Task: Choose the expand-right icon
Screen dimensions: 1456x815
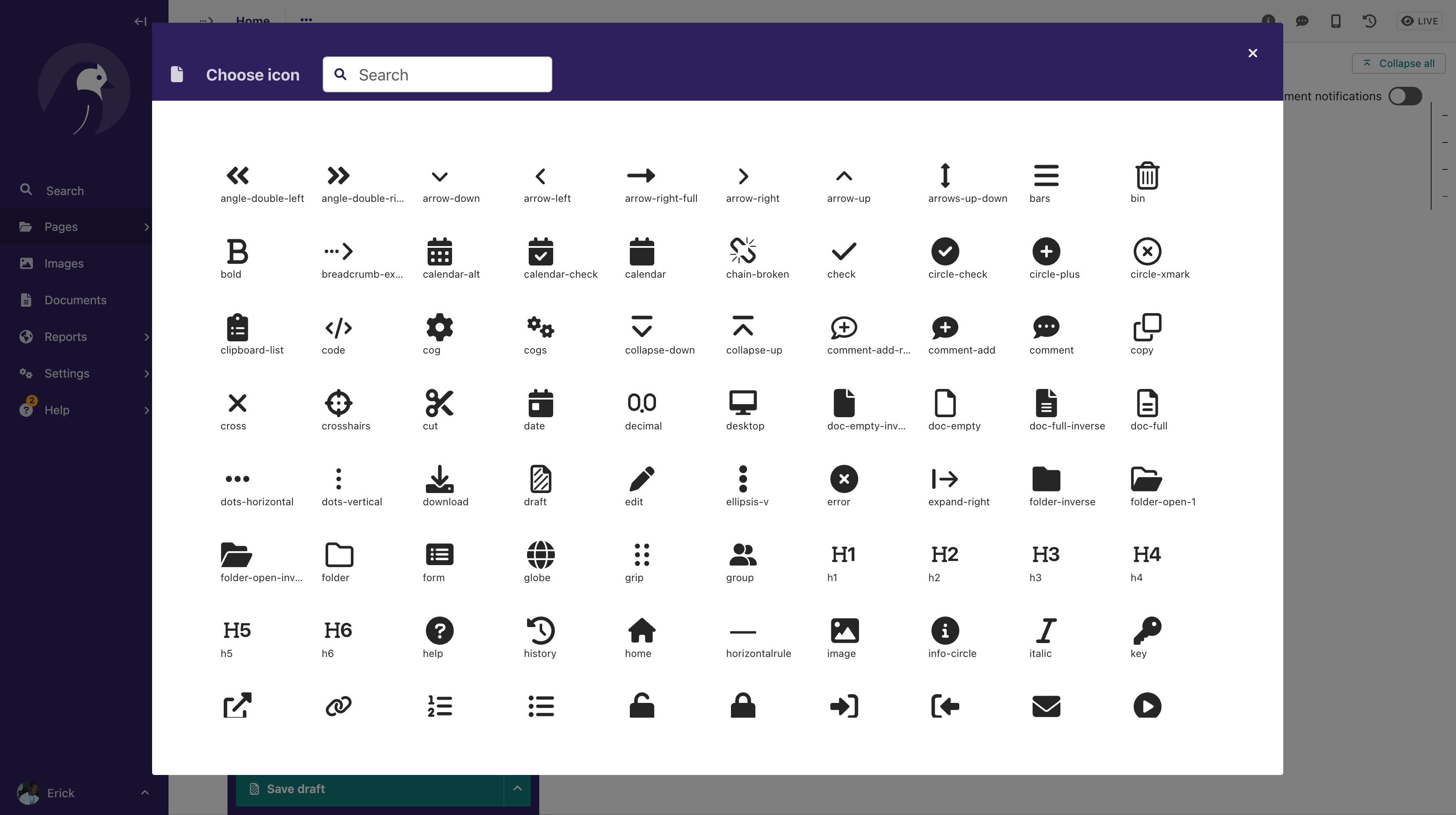Action: click(x=945, y=479)
